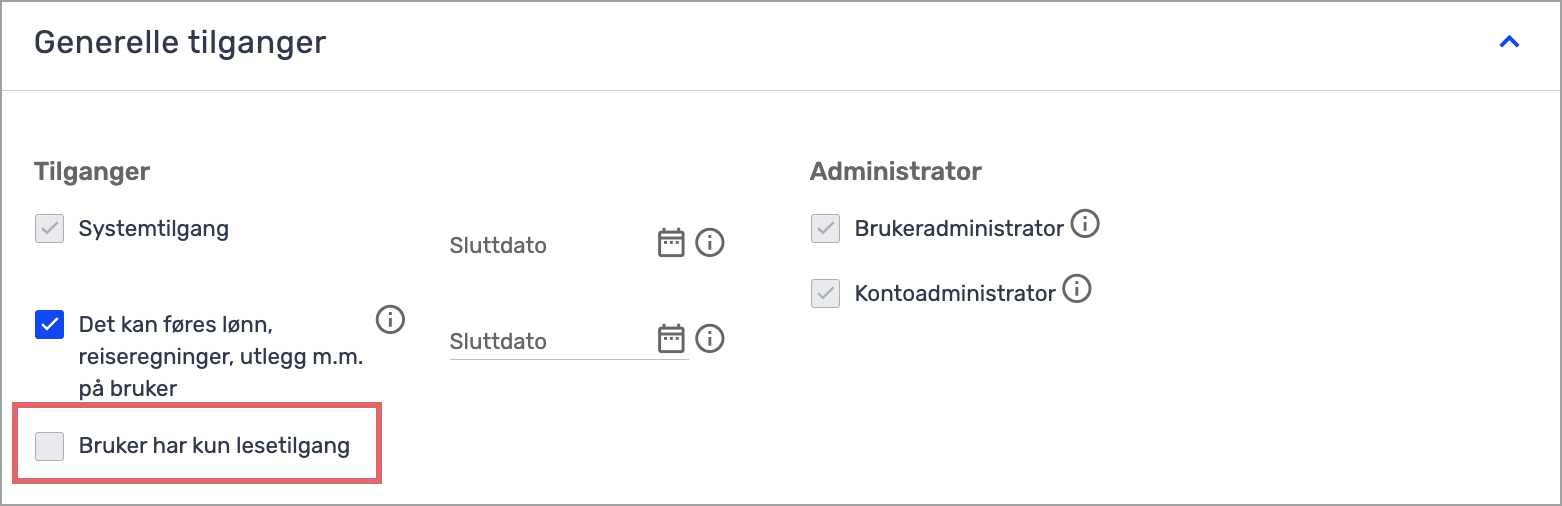Click the Brukeradministrator label text
This screenshot has height=506, width=1562.
click(959, 229)
